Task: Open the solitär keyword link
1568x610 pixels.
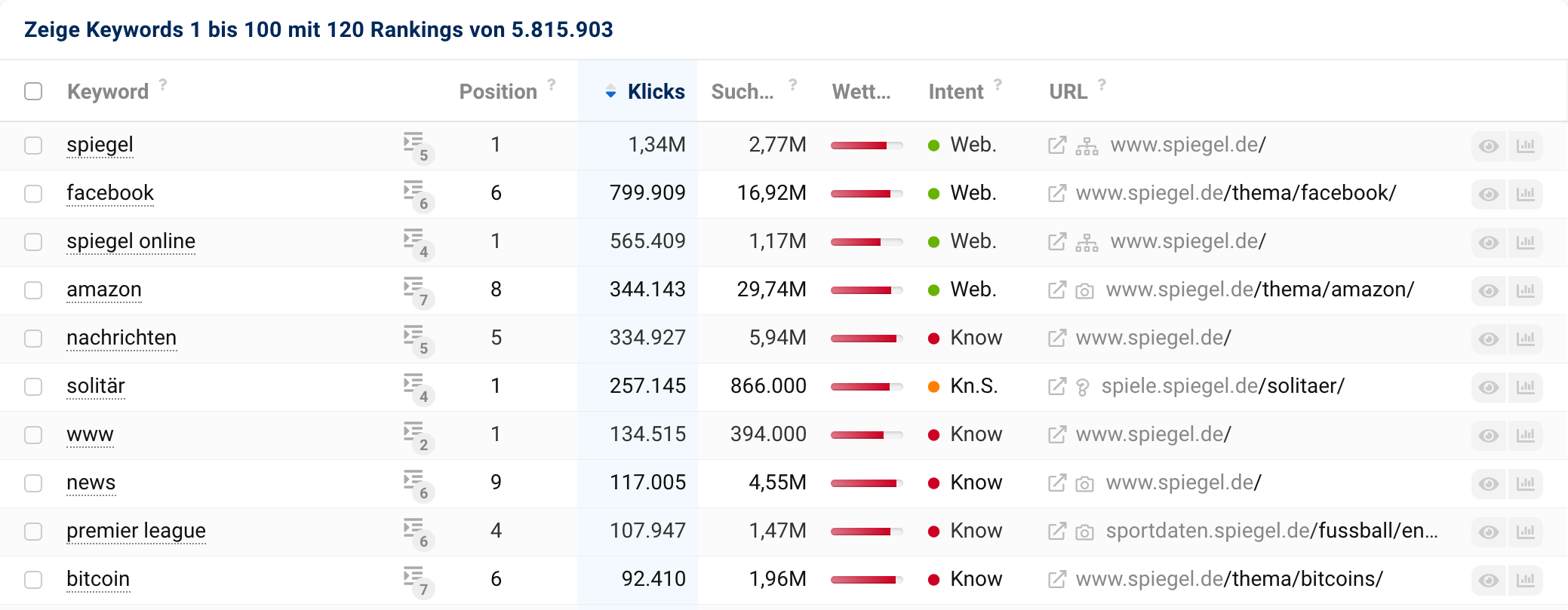Action: click(96, 386)
